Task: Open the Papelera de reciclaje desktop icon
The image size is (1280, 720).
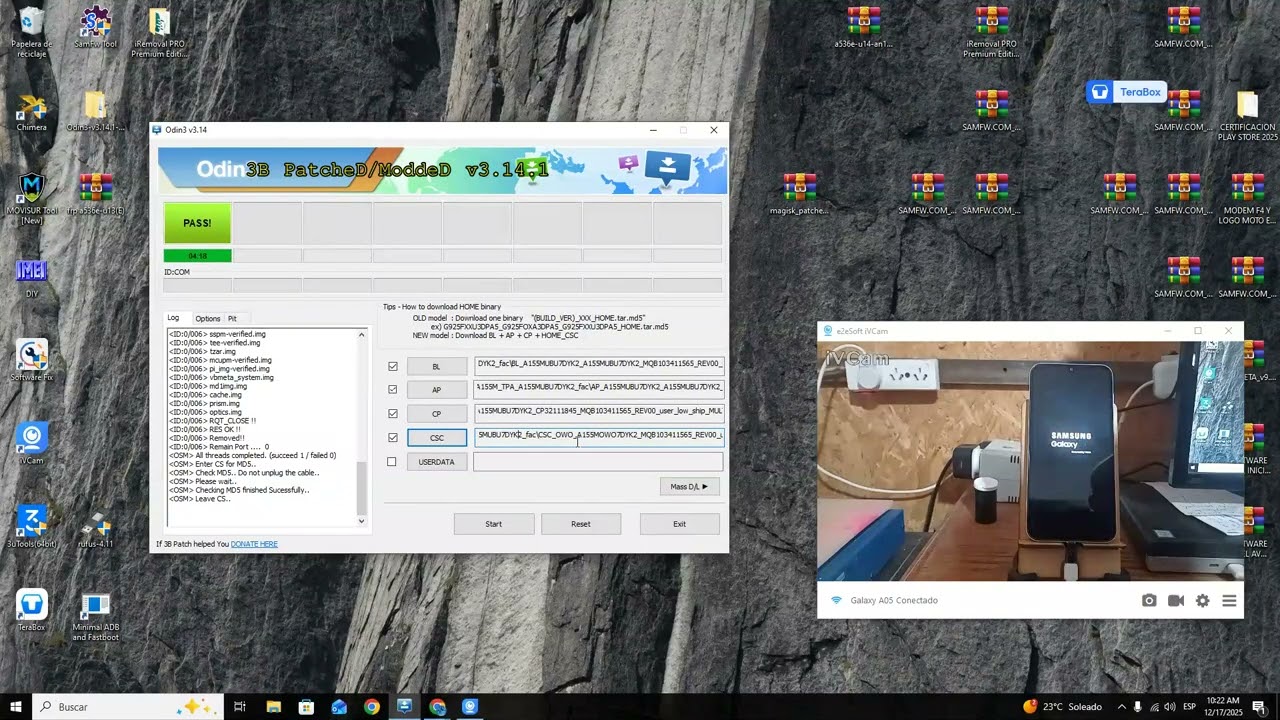Action: click(31, 32)
